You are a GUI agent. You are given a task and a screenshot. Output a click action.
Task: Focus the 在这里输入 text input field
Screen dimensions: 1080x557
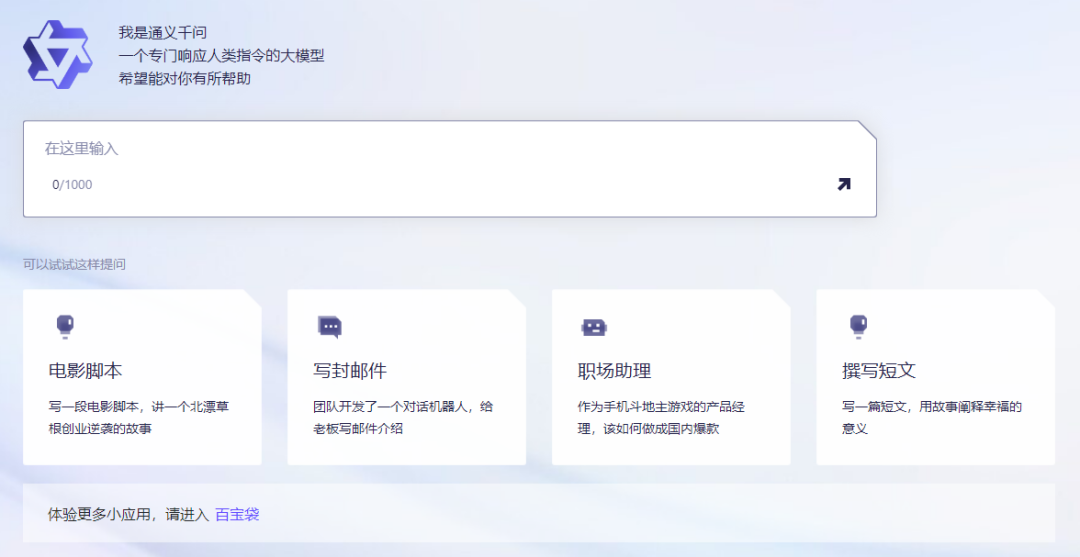430,149
